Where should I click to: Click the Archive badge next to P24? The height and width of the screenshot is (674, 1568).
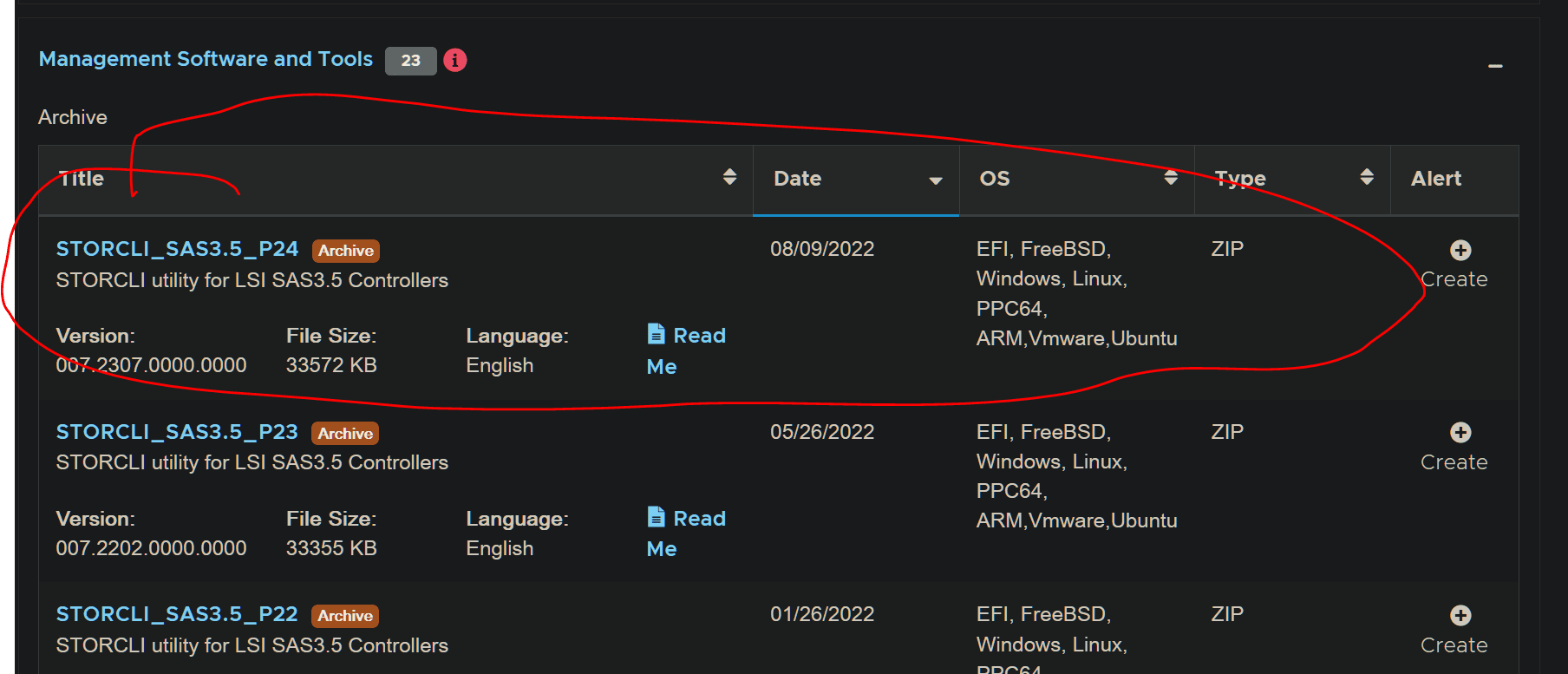pyautogui.click(x=346, y=251)
